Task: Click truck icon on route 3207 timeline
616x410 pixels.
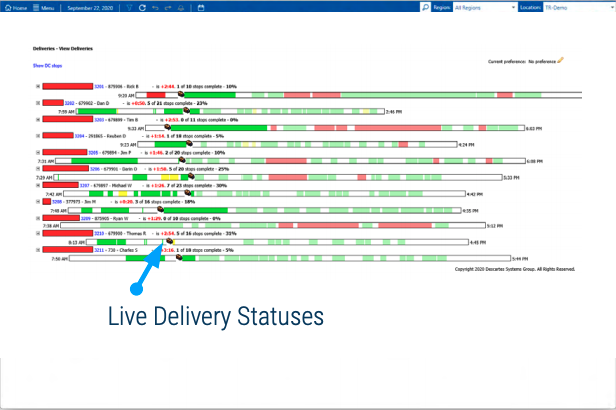Action: click(188, 192)
